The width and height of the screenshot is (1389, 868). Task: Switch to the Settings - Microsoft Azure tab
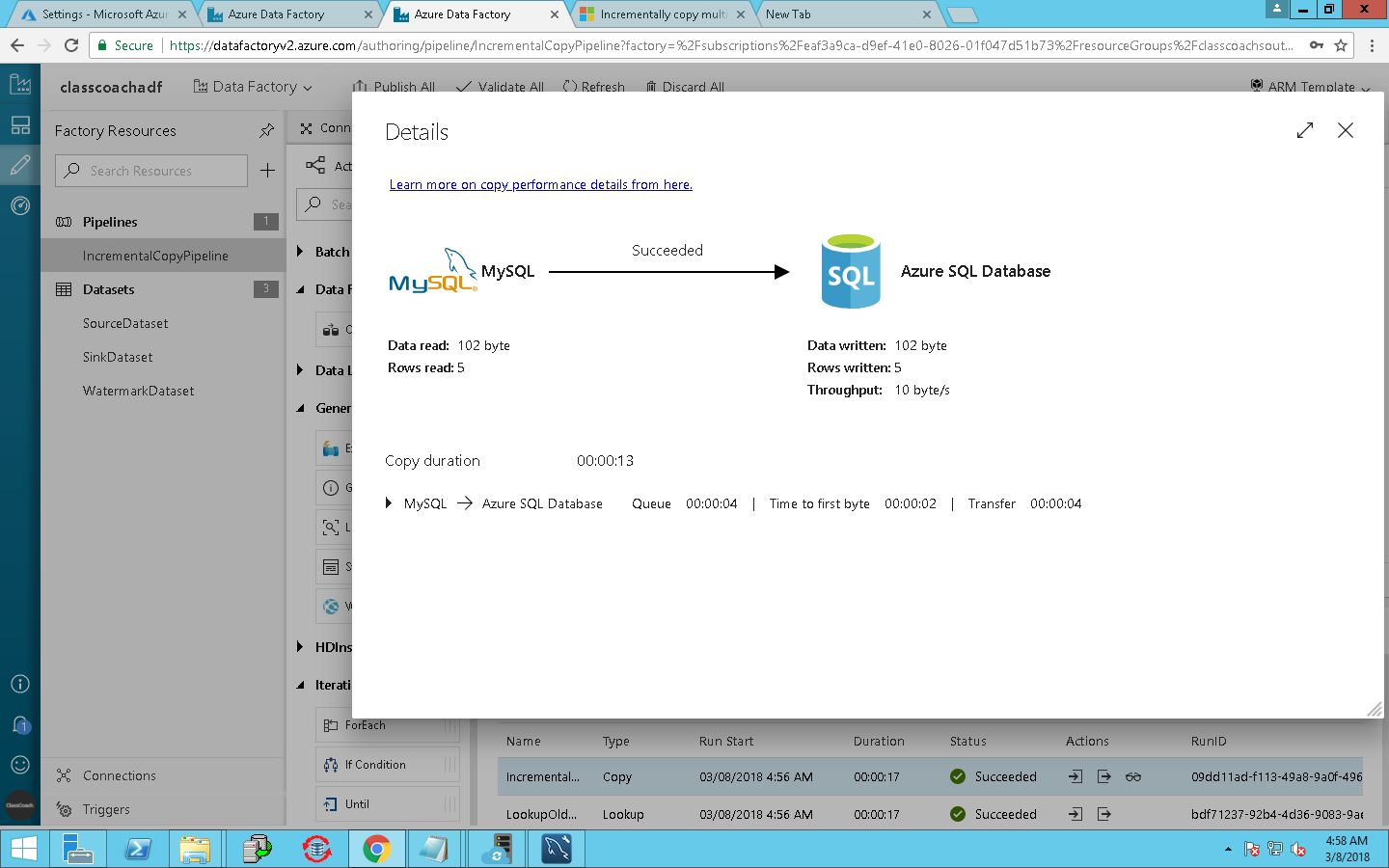[x=103, y=14]
